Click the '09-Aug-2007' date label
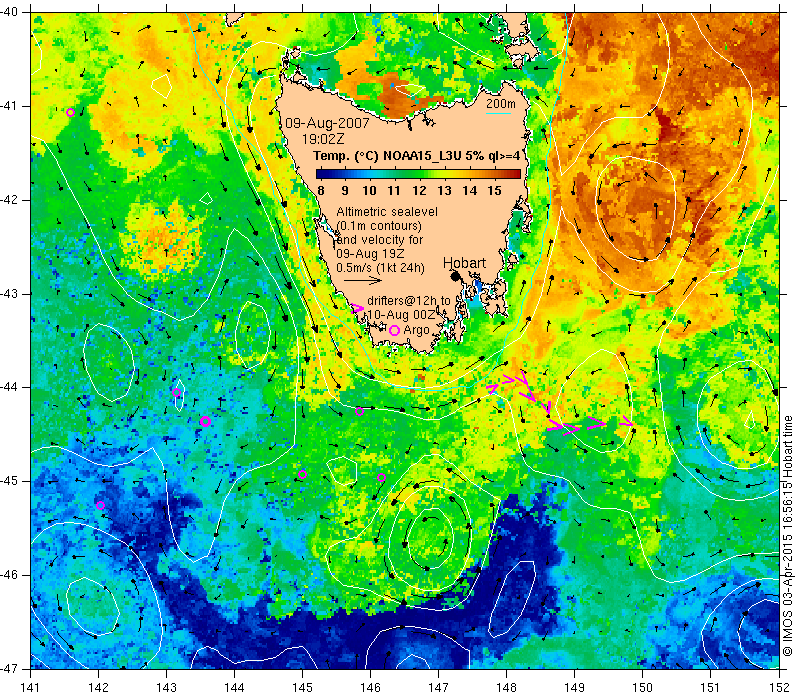The image size is (800, 700). (x=327, y=123)
